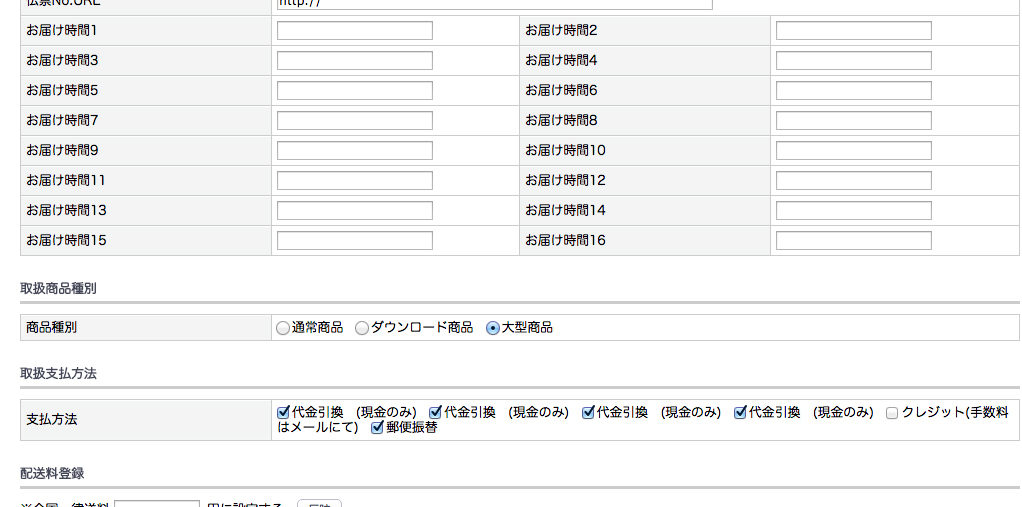Click the お届け時間2 text box
The height and width of the screenshot is (507, 1022).
pyautogui.click(x=853, y=31)
